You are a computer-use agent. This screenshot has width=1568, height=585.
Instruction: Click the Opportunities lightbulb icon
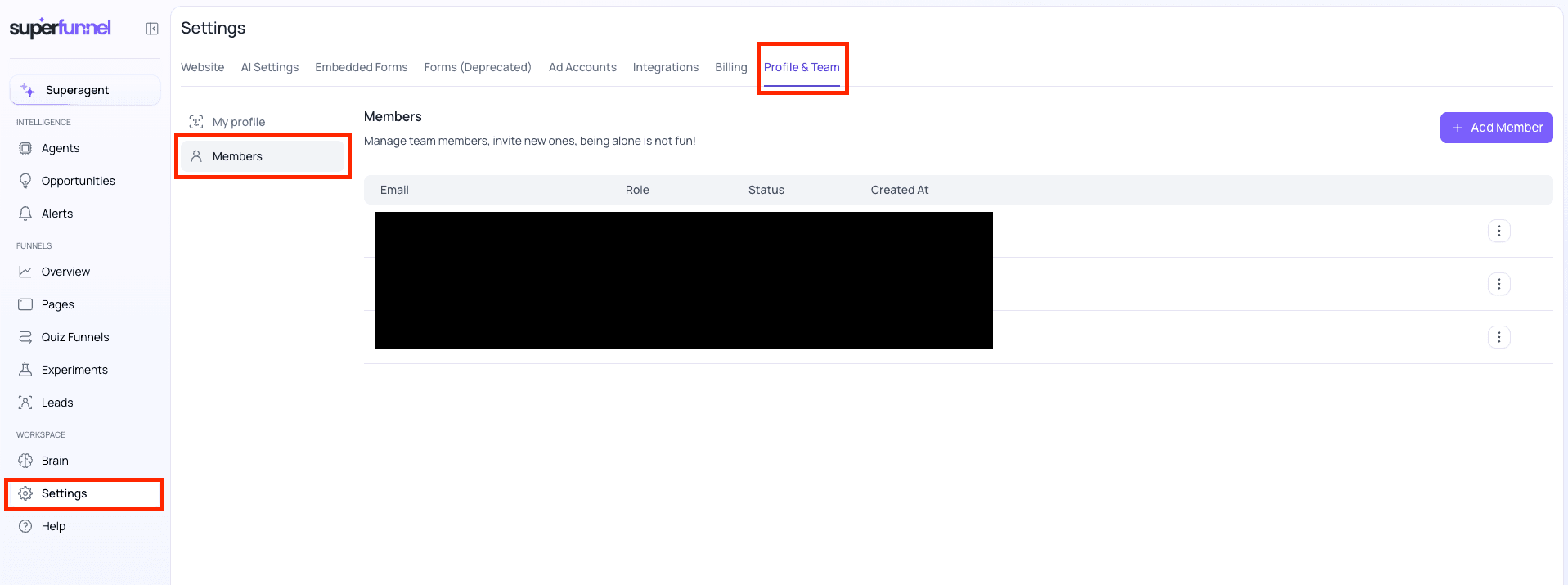tap(25, 181)
